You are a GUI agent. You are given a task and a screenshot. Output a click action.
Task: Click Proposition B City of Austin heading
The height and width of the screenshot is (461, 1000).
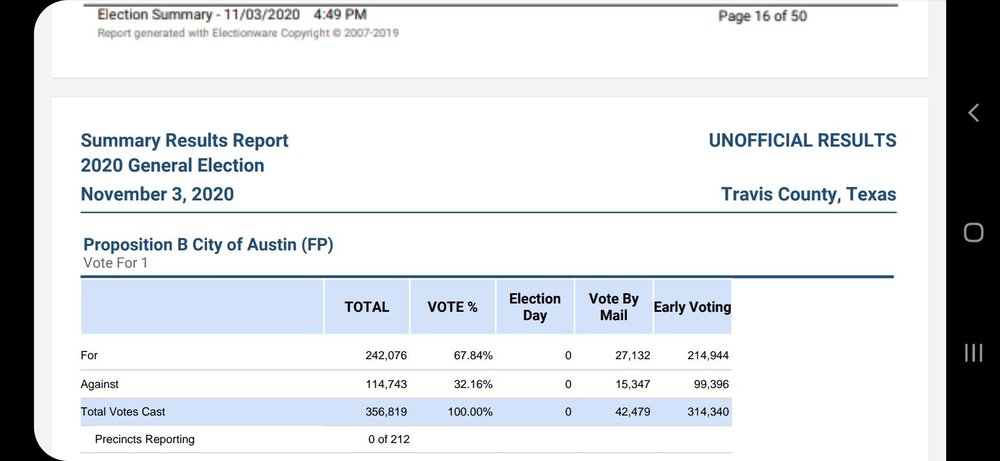[208, 245]
